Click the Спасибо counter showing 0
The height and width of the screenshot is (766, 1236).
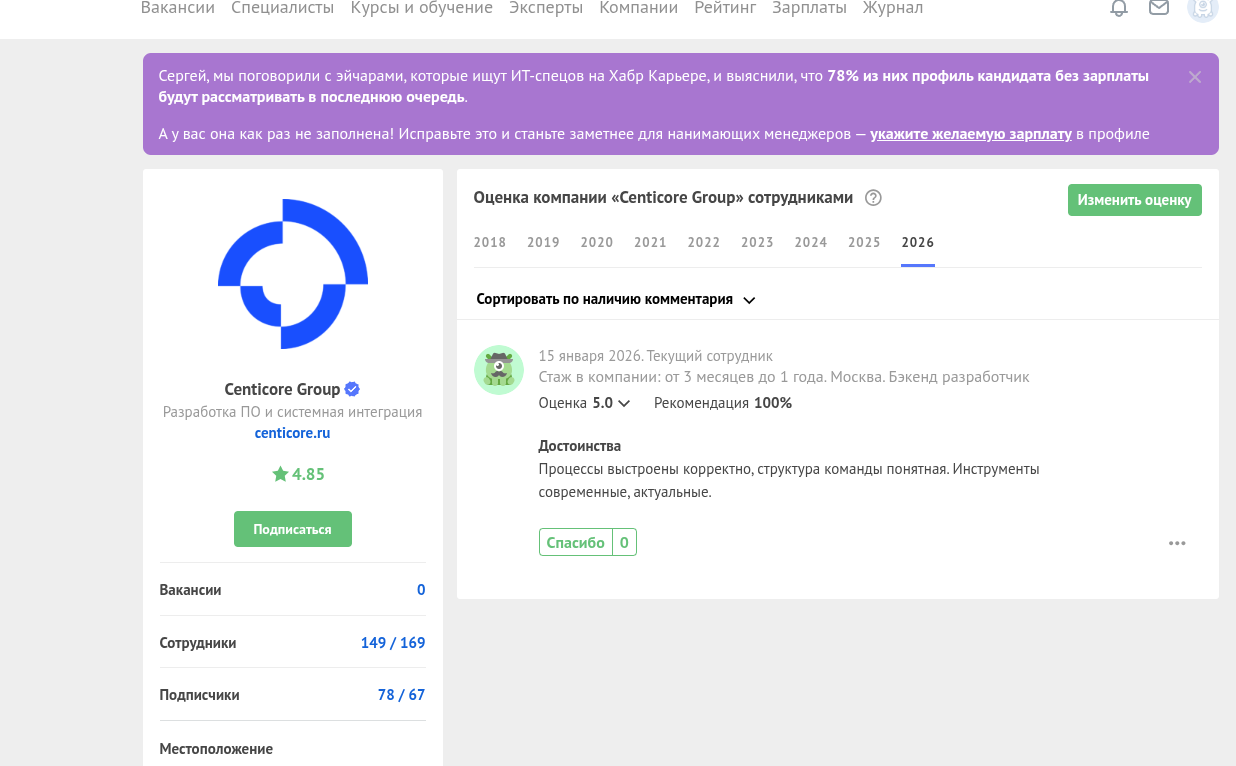pyautogui.click(x=624, y=543)
